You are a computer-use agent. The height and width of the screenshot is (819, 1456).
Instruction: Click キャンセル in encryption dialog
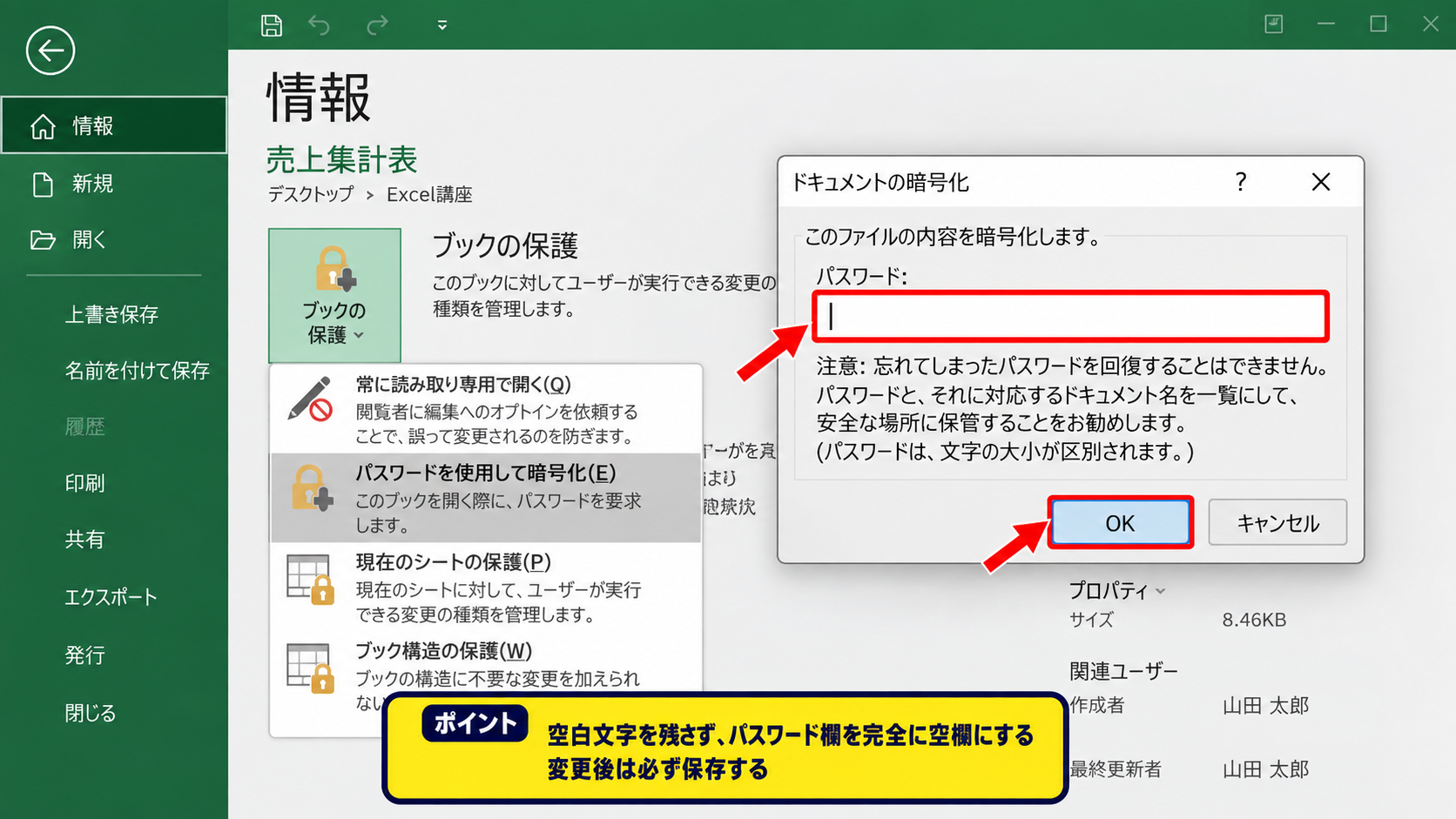1277,523
